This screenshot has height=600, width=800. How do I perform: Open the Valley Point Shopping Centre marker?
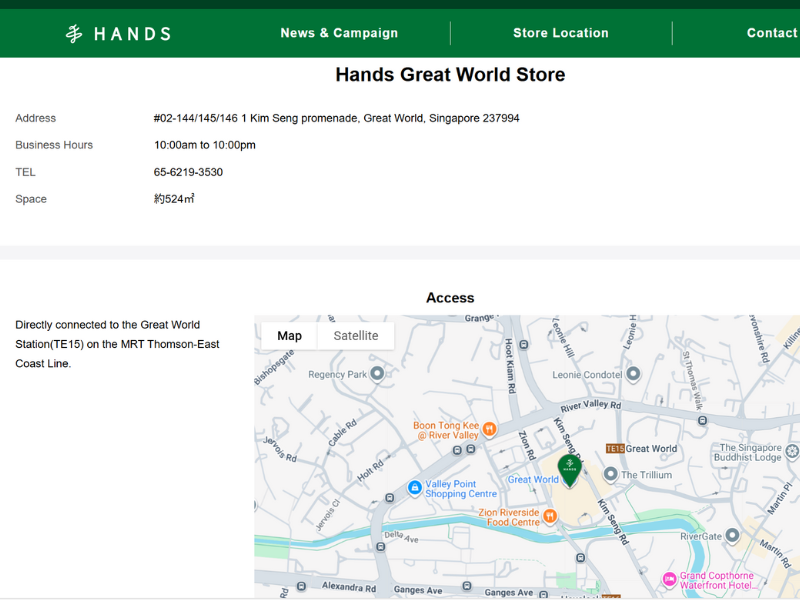point(414,488)
